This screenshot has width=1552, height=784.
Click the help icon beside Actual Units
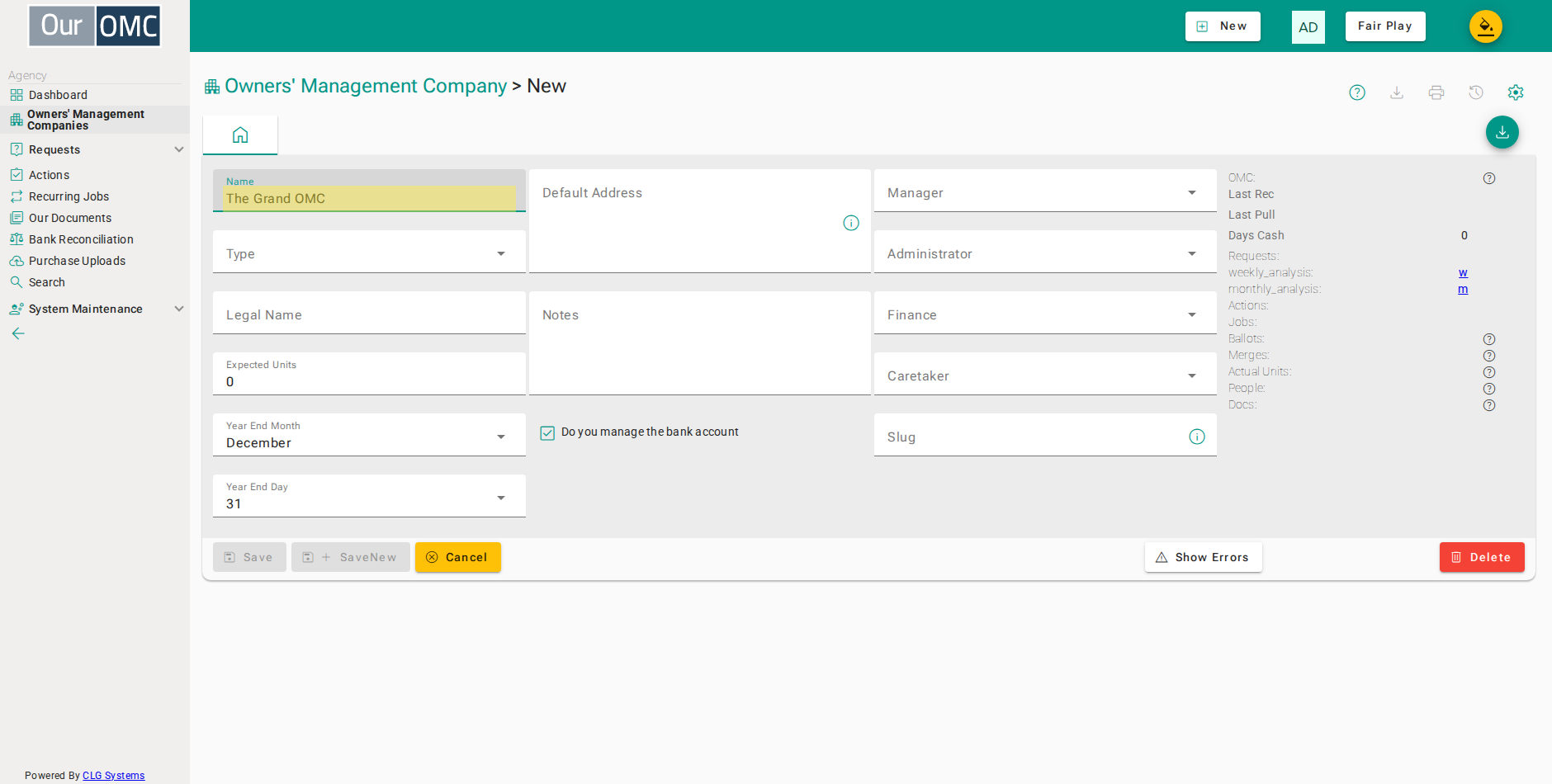(1489, 372)
